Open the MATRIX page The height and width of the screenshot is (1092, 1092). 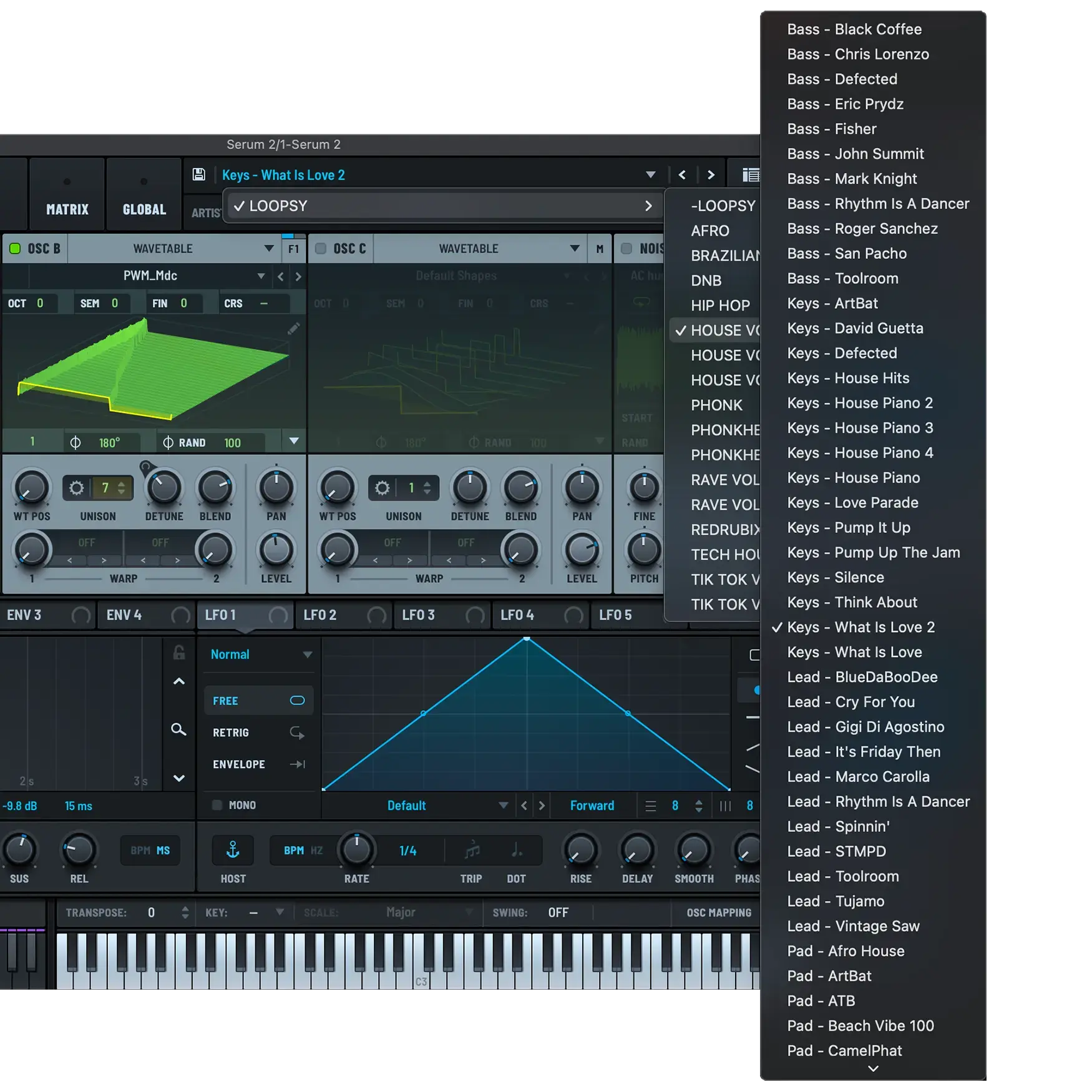(x=67, y=209)
